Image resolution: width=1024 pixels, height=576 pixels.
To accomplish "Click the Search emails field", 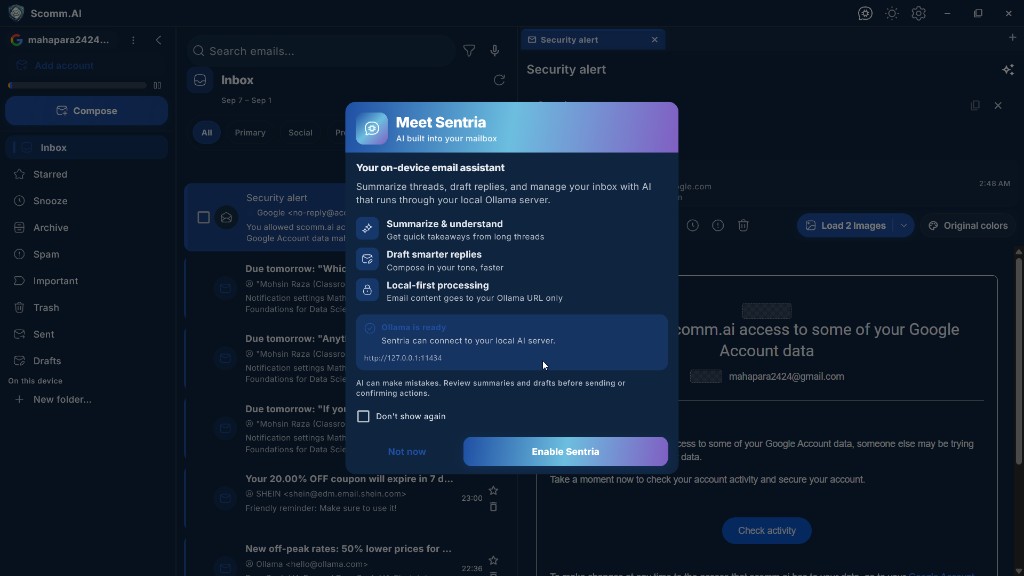I will point(321,51).
